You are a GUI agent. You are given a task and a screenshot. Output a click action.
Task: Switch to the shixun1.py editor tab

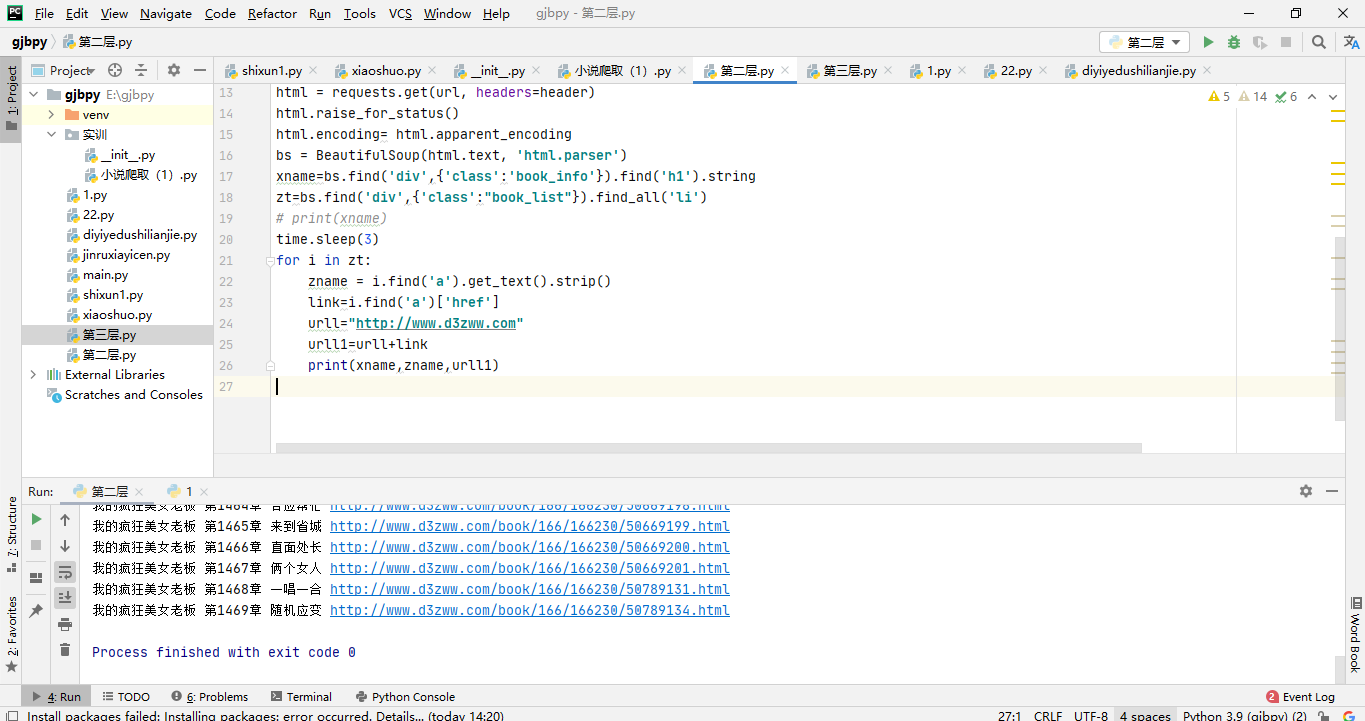tap(271, 71)
